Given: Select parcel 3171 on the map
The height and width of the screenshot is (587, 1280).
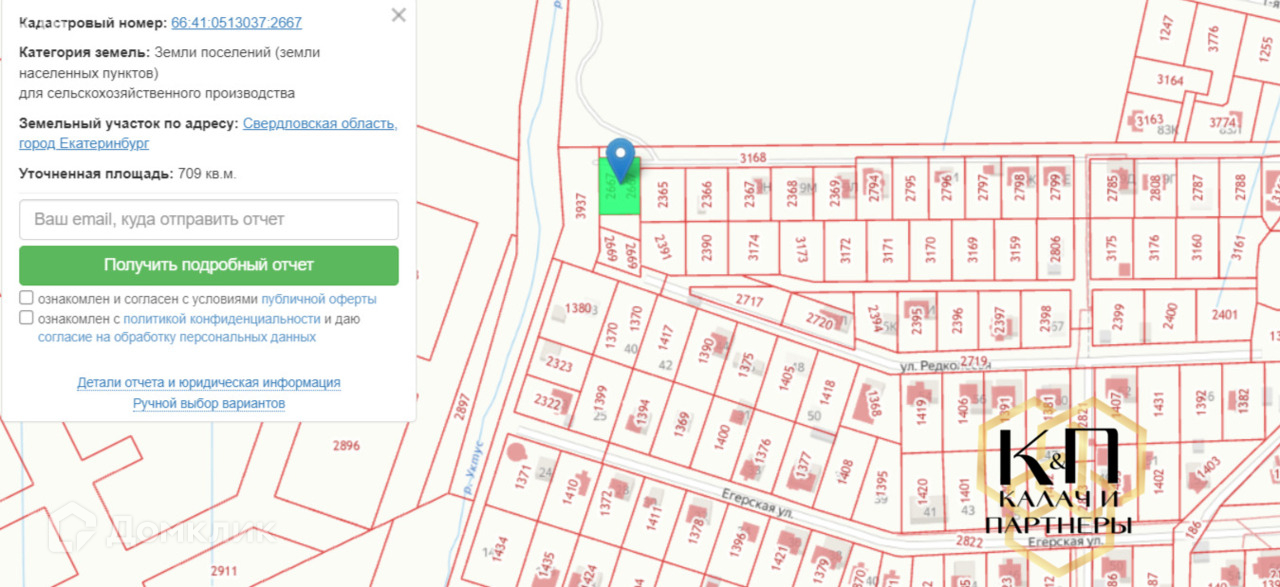Looking at the screenshot, I should point(888,248).
